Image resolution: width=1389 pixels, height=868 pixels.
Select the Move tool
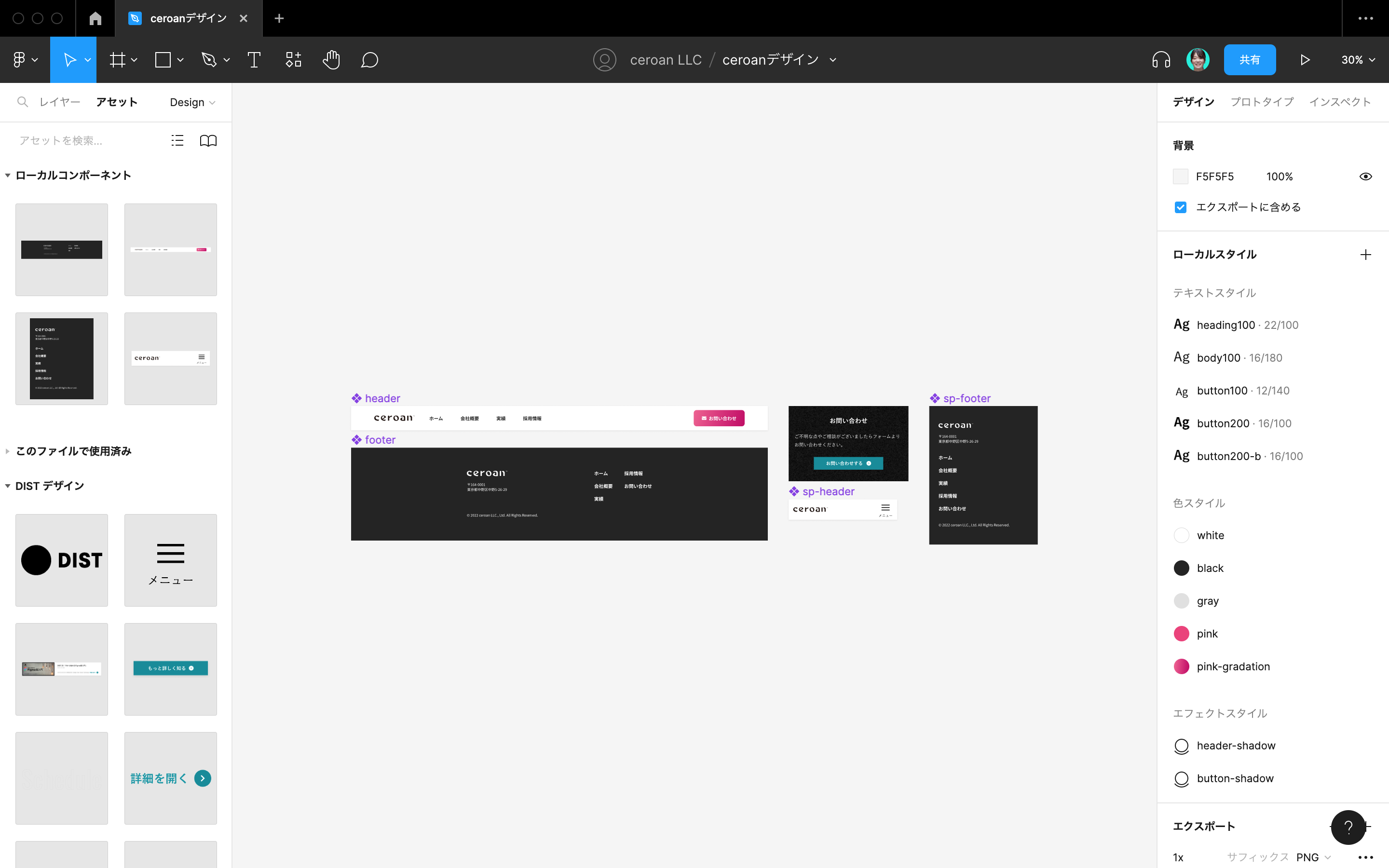pyautogui.click(x=69, y=60)
